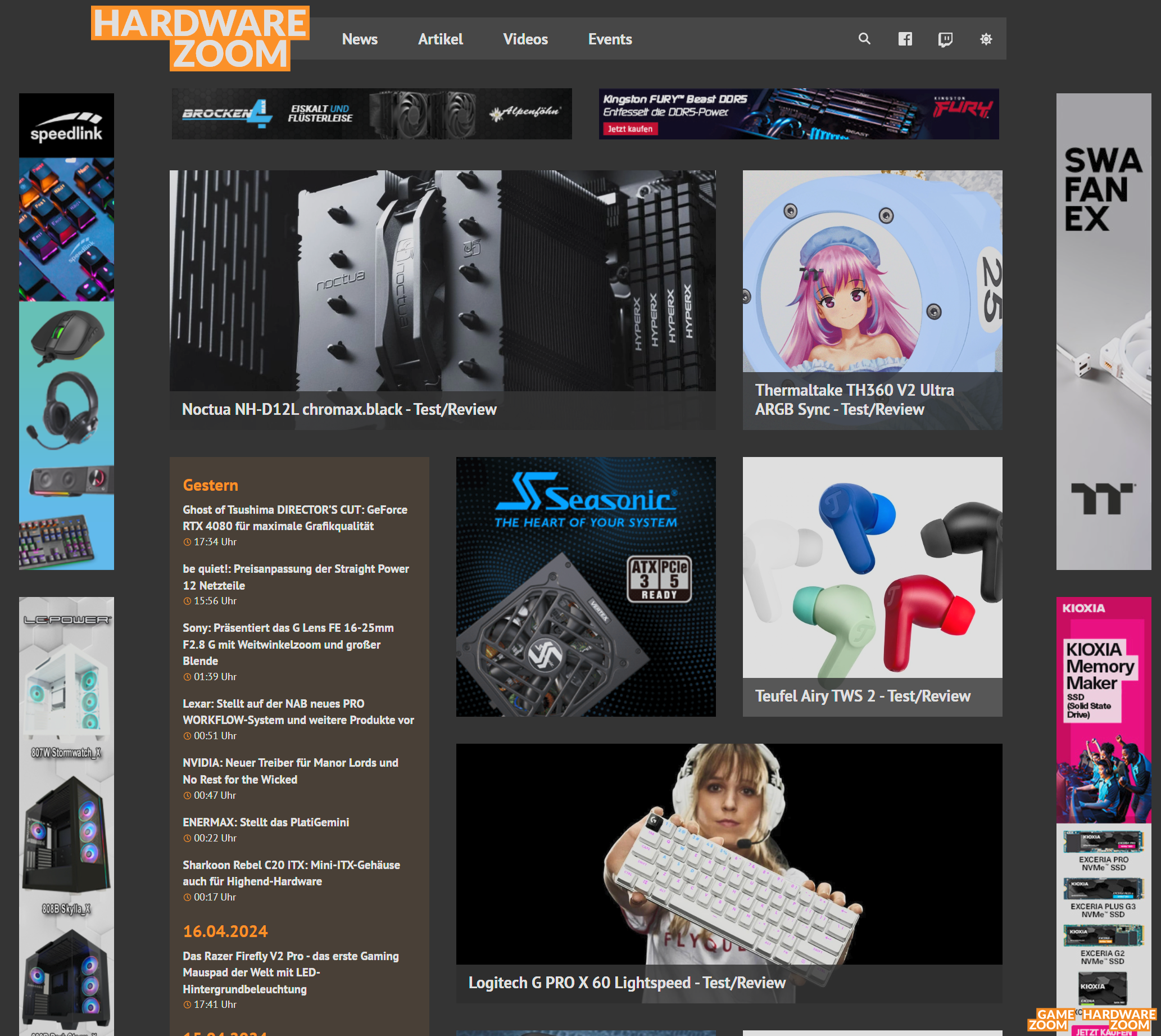Open Sharkoon Rebel C20 ITX news

point(291,872)
